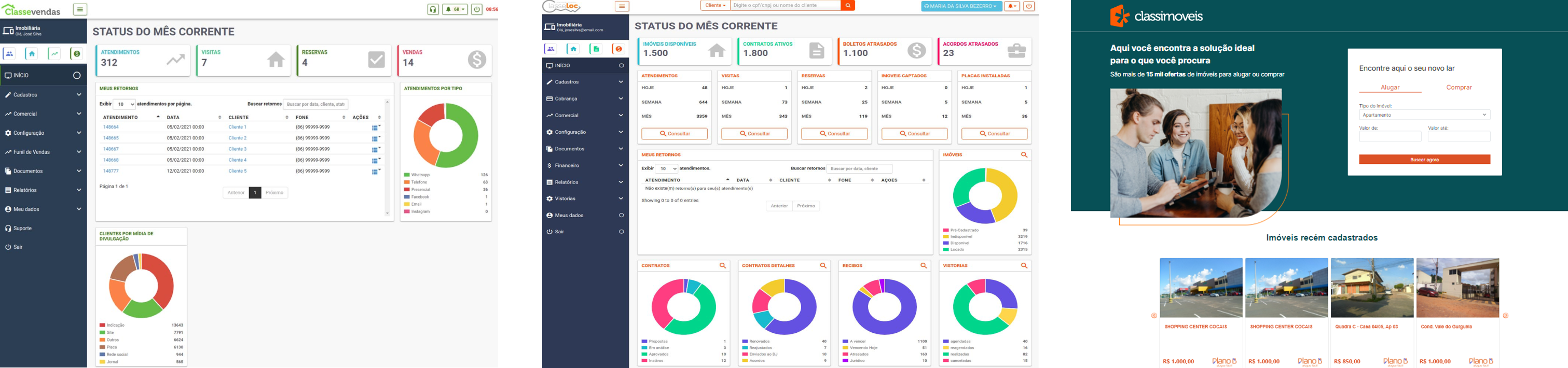Open the Vistorias menu in ClasseLoc sidebar

click(x=584, y=199)
